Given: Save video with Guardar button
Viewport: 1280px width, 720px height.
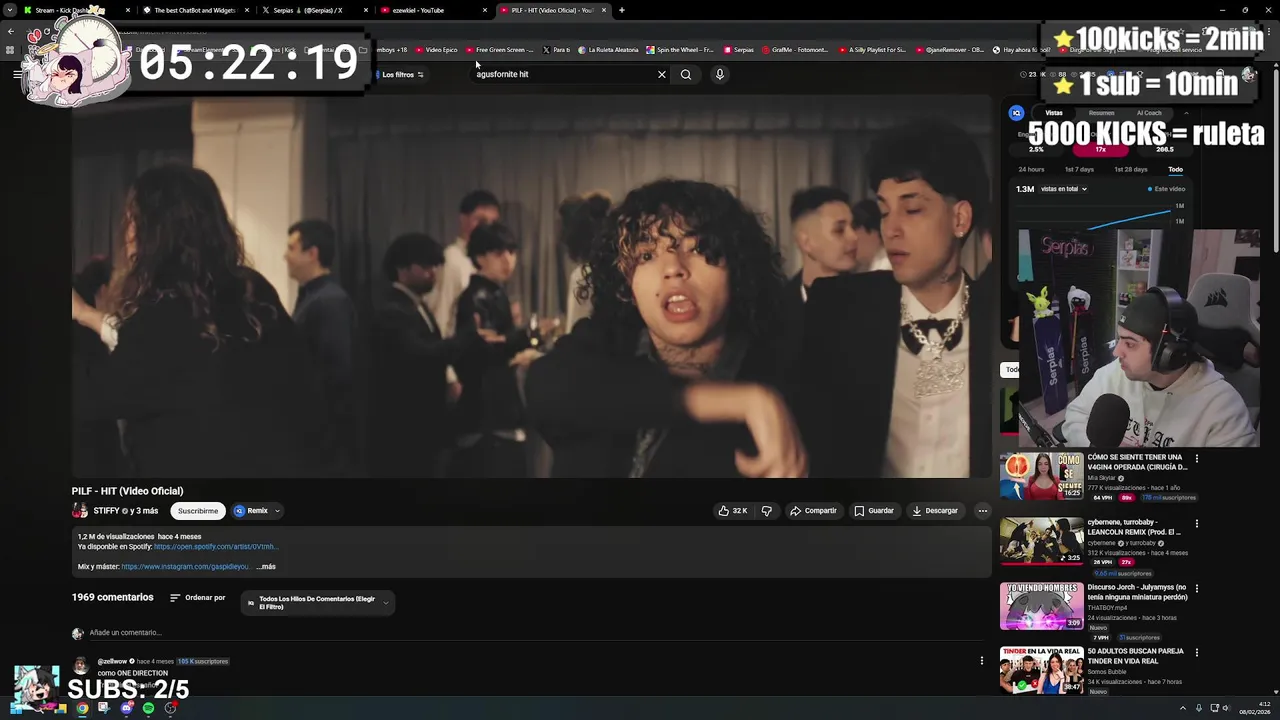Looking at the screenshot, I should [874, 511].
